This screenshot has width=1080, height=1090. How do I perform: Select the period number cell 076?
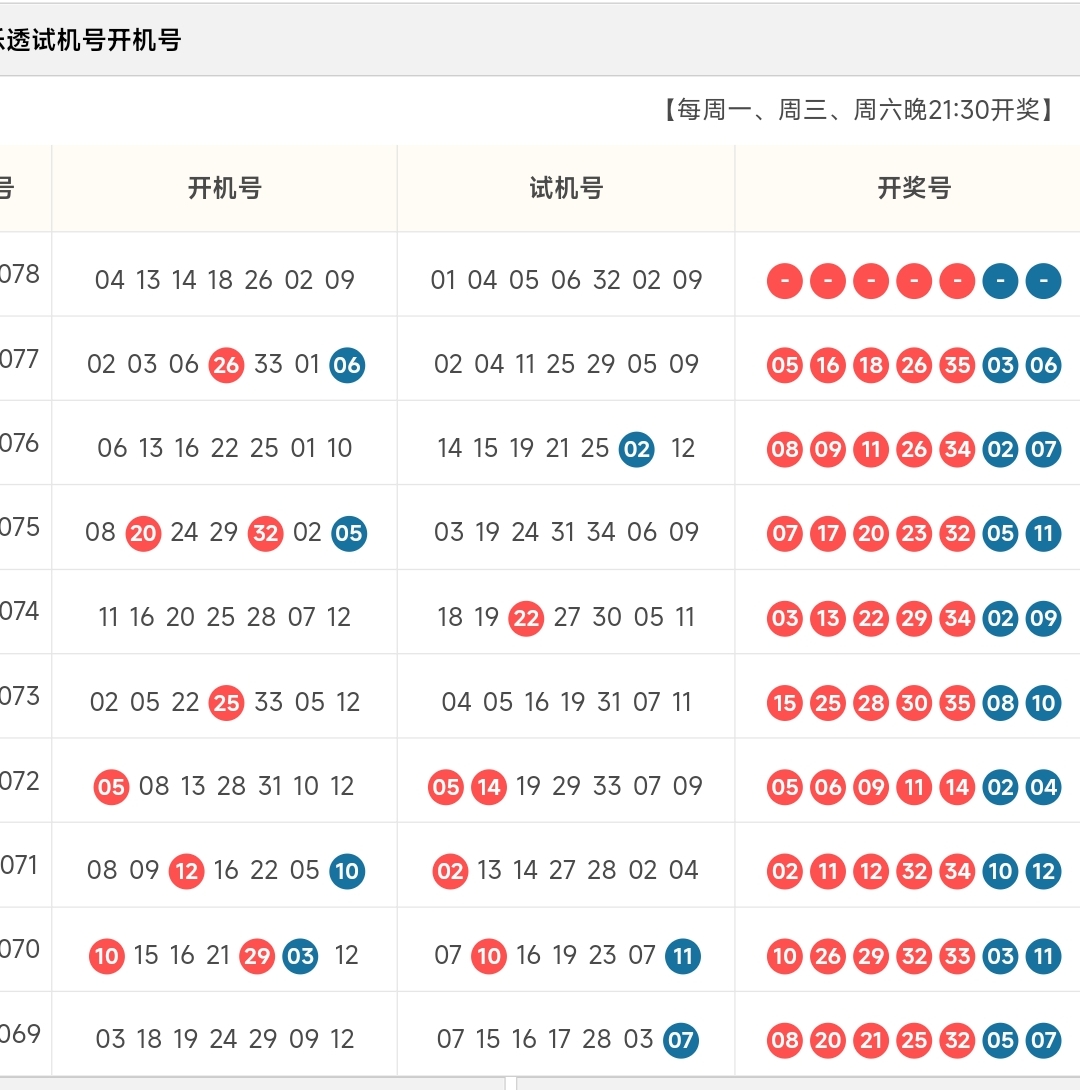(x=19, y=443)
